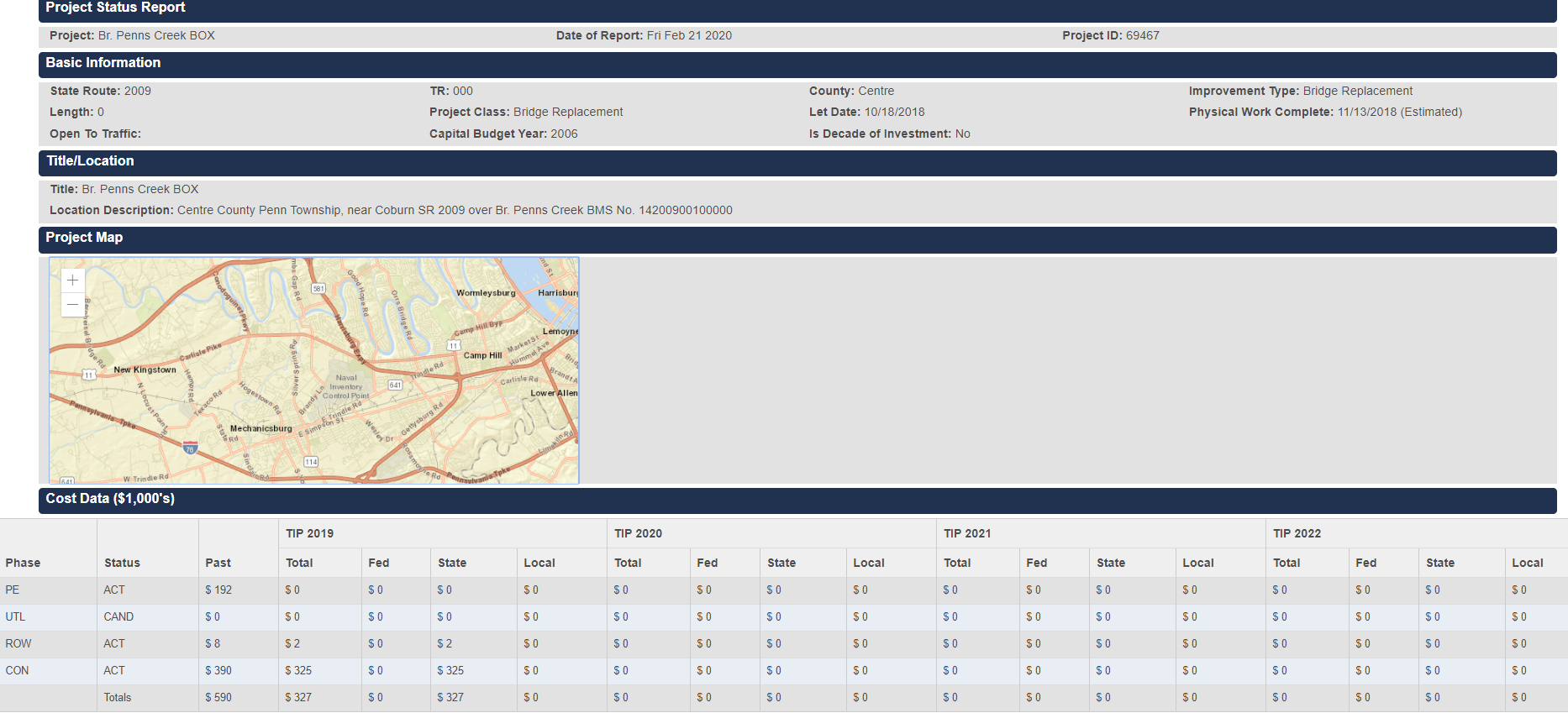This screenshot has width=1568, height=713.
Task: Collapse the Title/Location section header
Action: (90, 161)
